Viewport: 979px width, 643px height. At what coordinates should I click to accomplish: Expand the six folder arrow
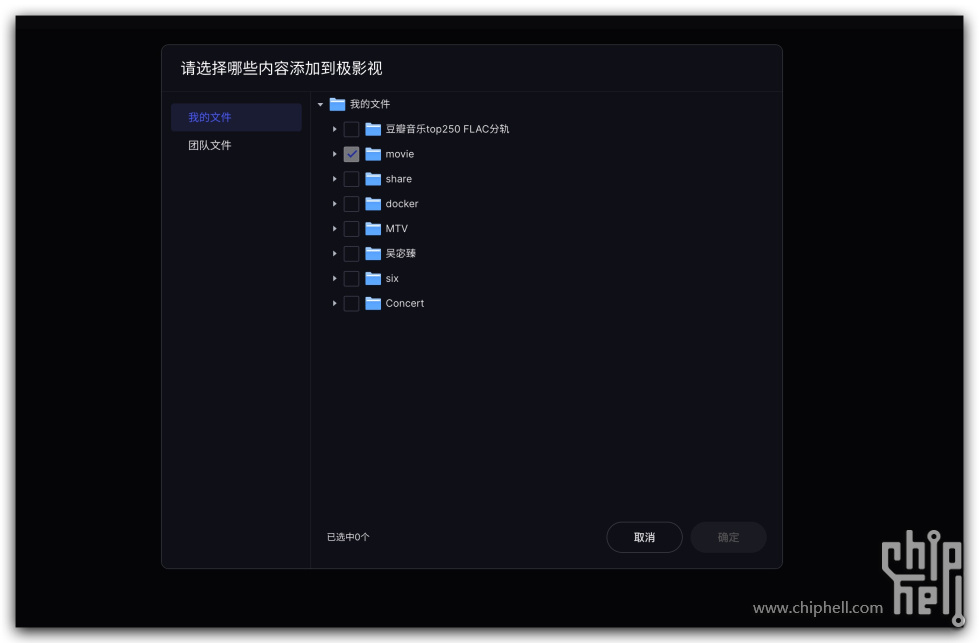(335, 278)
